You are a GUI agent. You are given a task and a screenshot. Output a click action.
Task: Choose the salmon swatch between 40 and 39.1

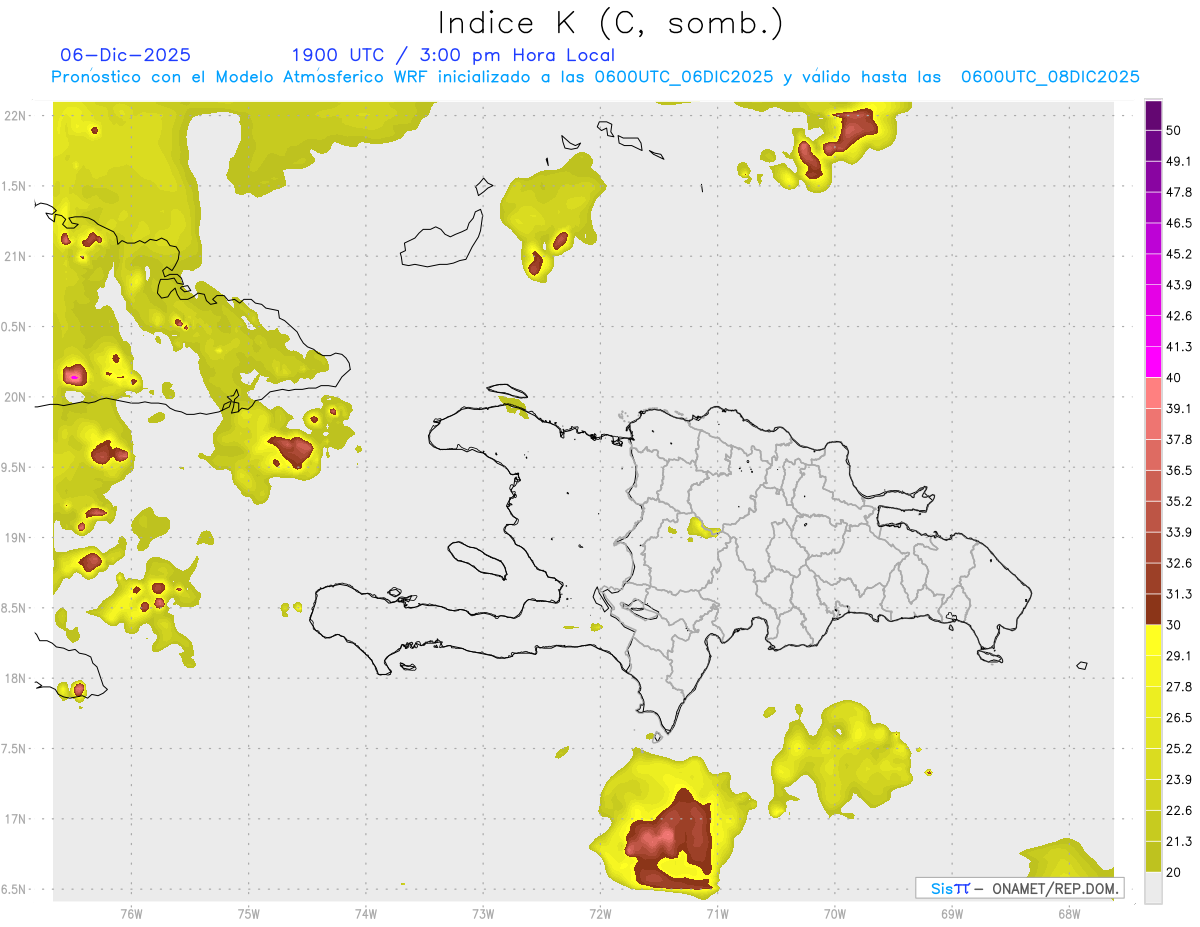point(1153,393)
